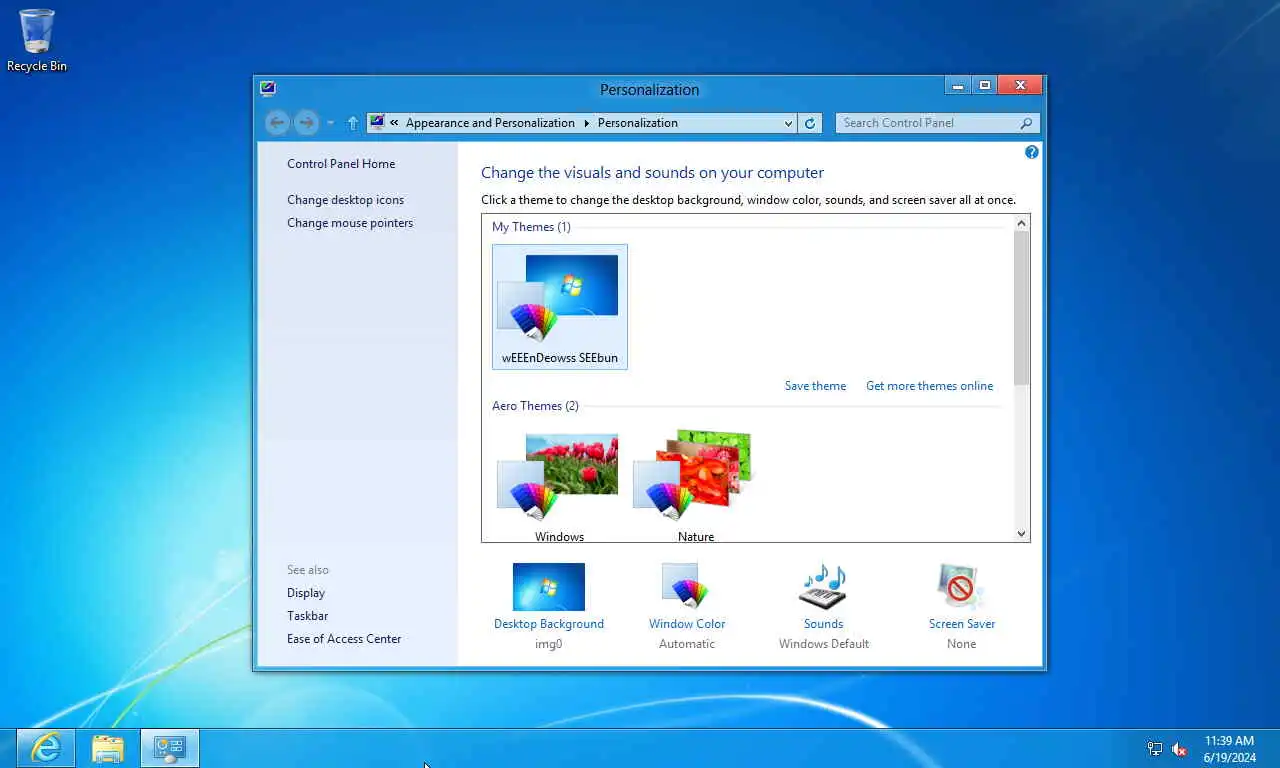
Task: Click the search magnifier icon
Action: 1027,123
